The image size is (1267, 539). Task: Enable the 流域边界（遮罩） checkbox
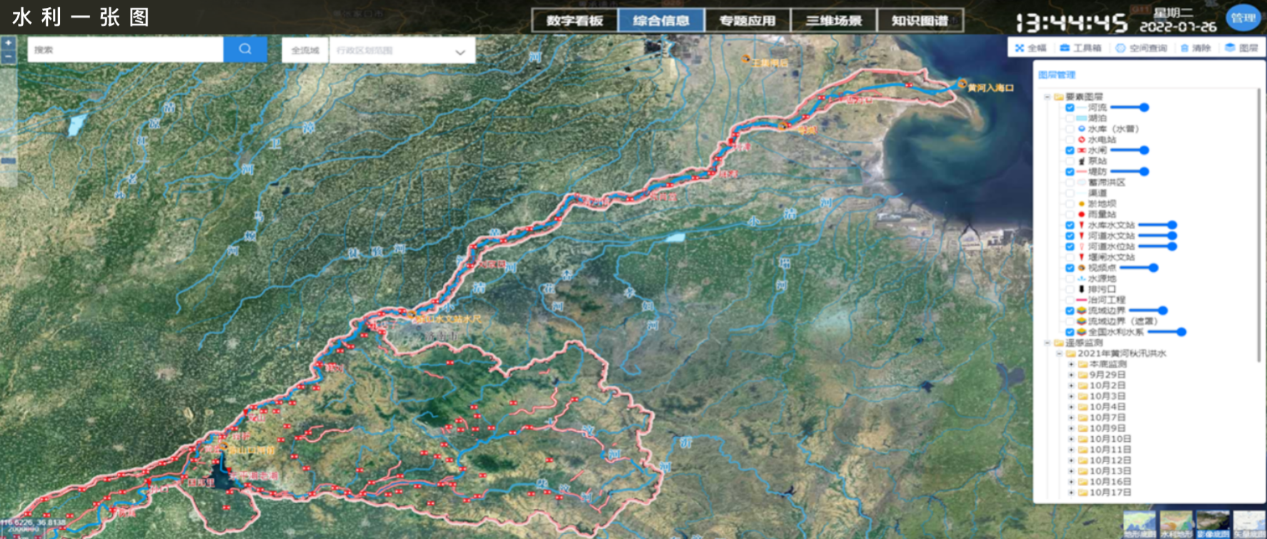point(1070,321)
